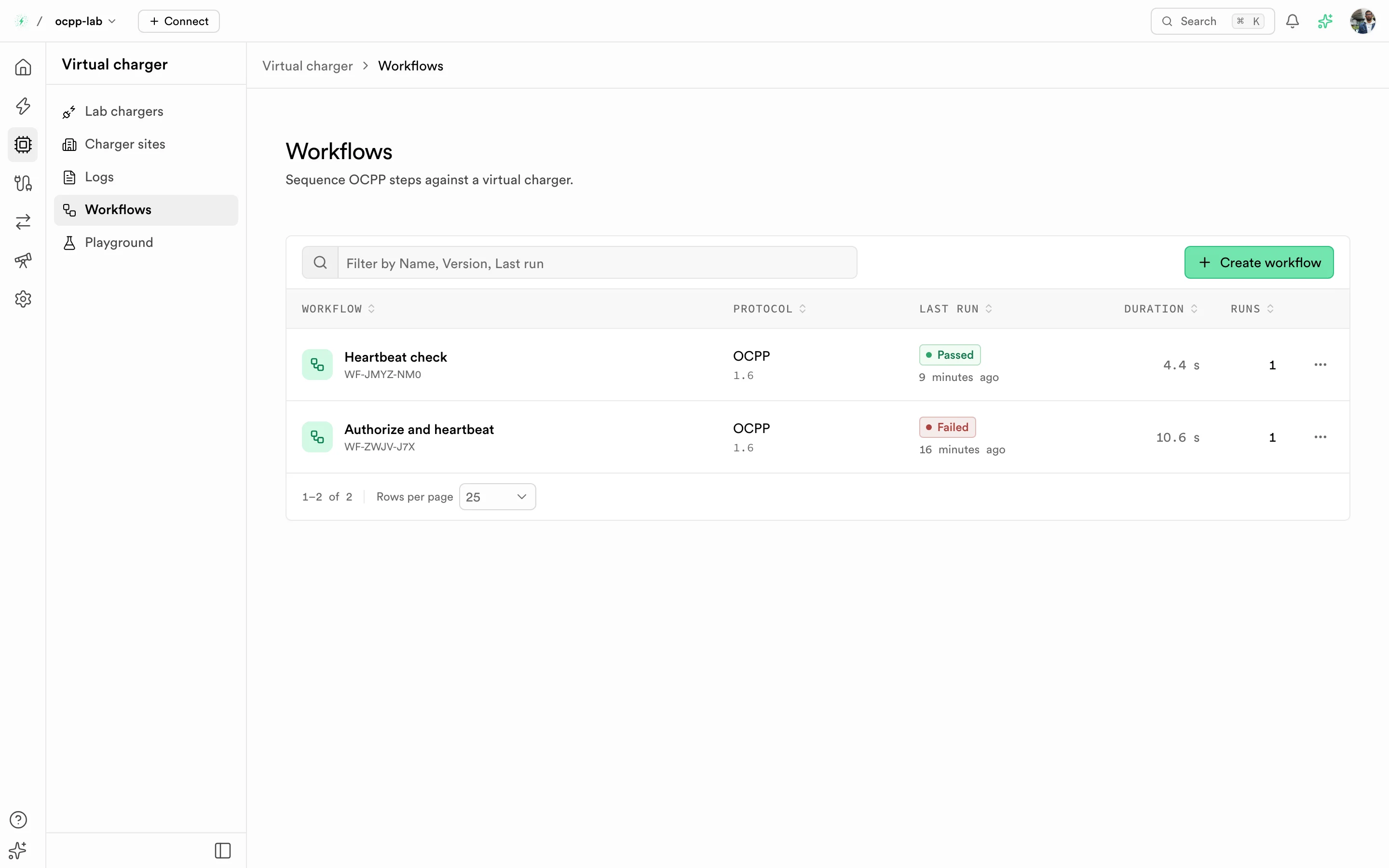Open the Playground page

tap(146, 242)
